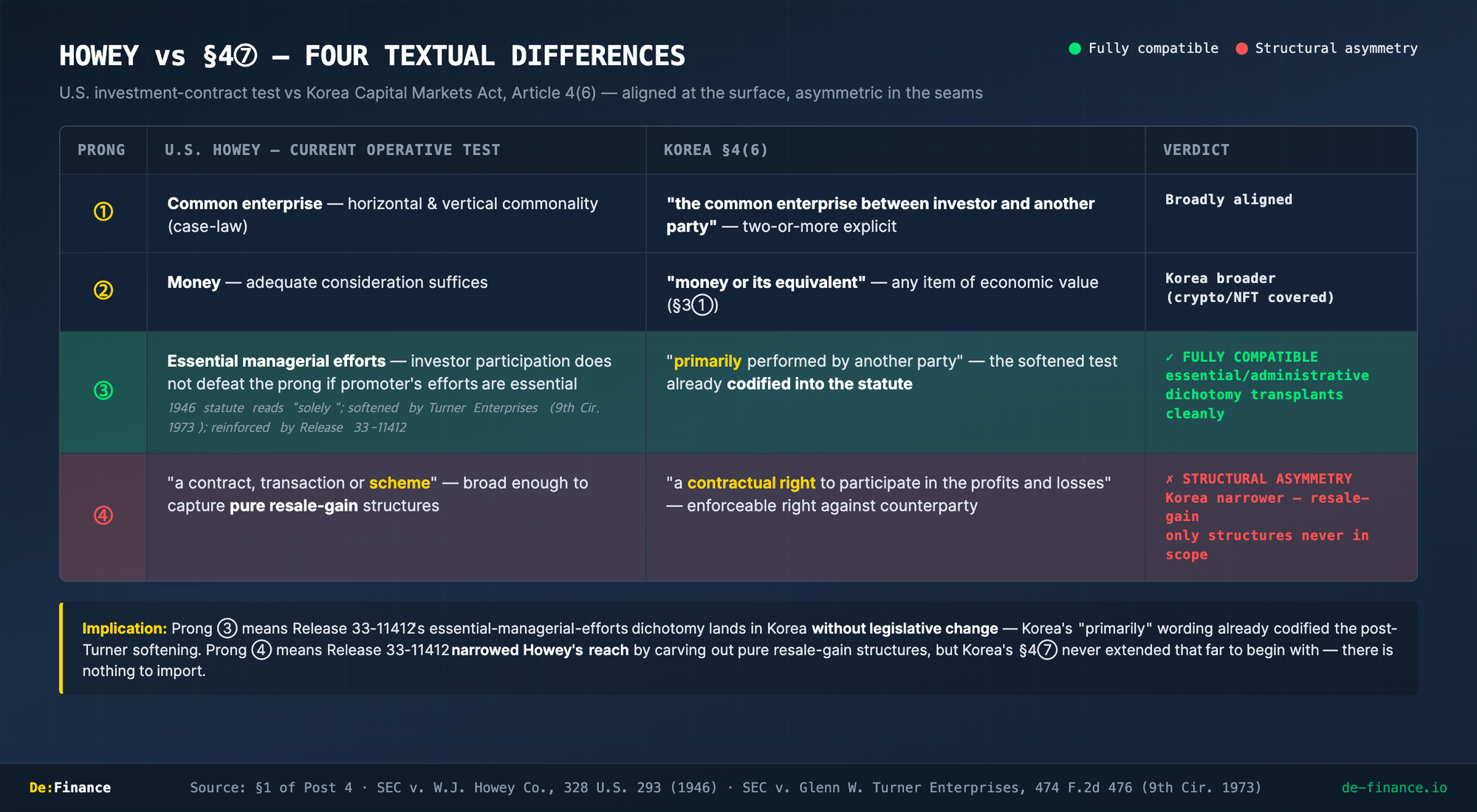The width and height of the screenshot is (1477, 812).
Task: Click the '✓ FULLY COMPATIBLE' verdict text
Action: [1241, 357]
